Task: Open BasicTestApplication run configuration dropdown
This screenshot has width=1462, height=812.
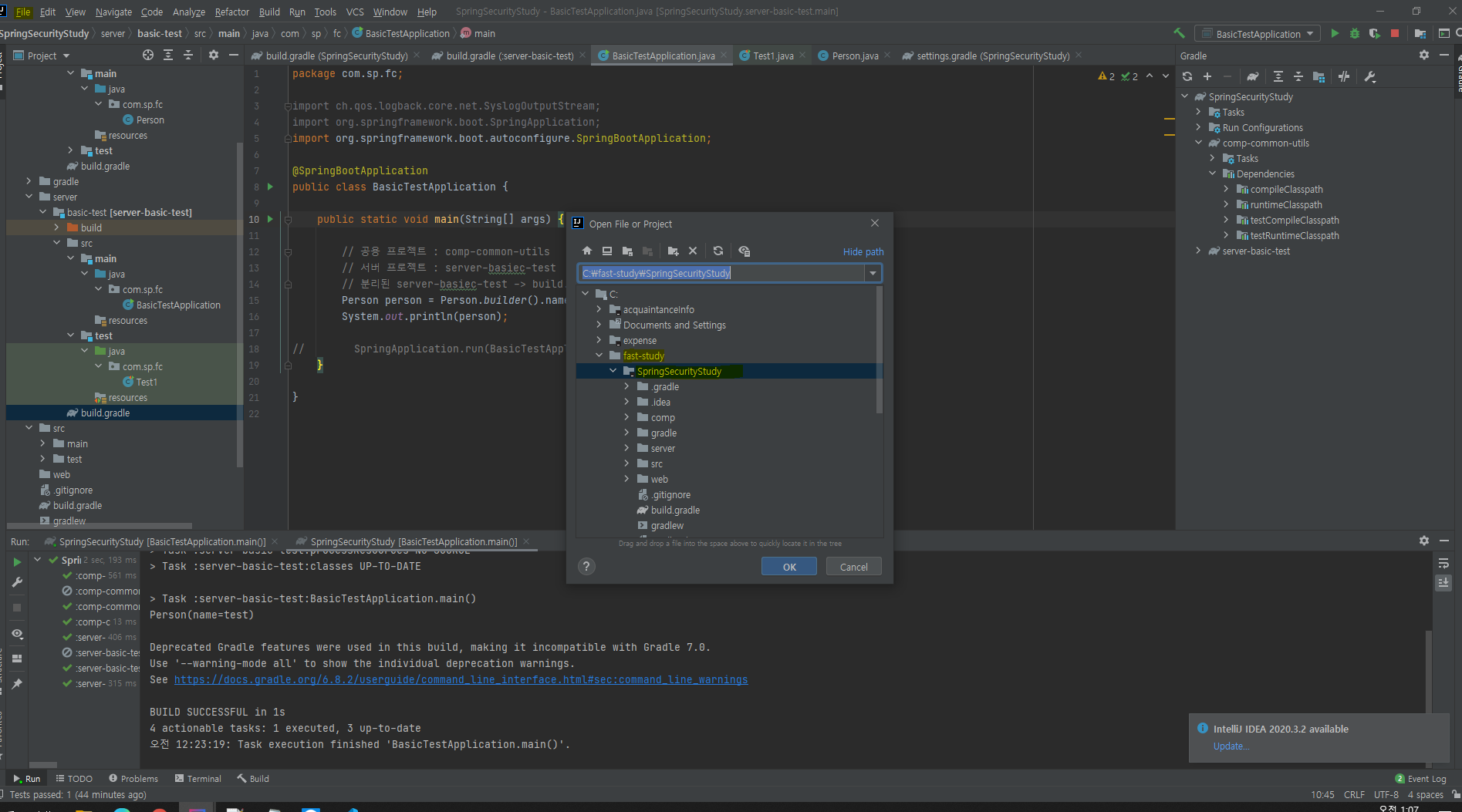Action: pyautogui.click(x=1258, y=34)
